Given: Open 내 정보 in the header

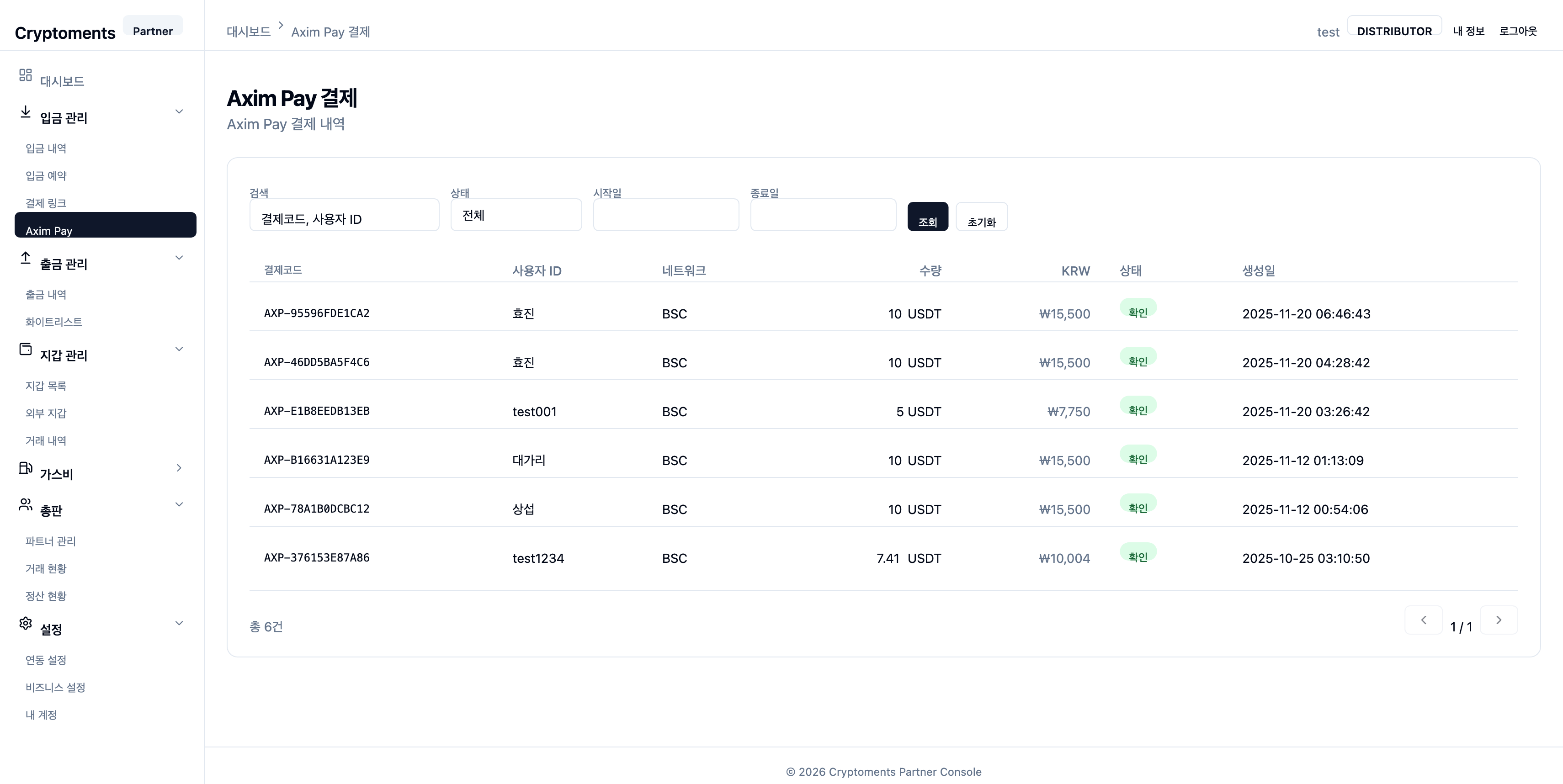Looking at the screenshot, I should tap(1469, 31).
